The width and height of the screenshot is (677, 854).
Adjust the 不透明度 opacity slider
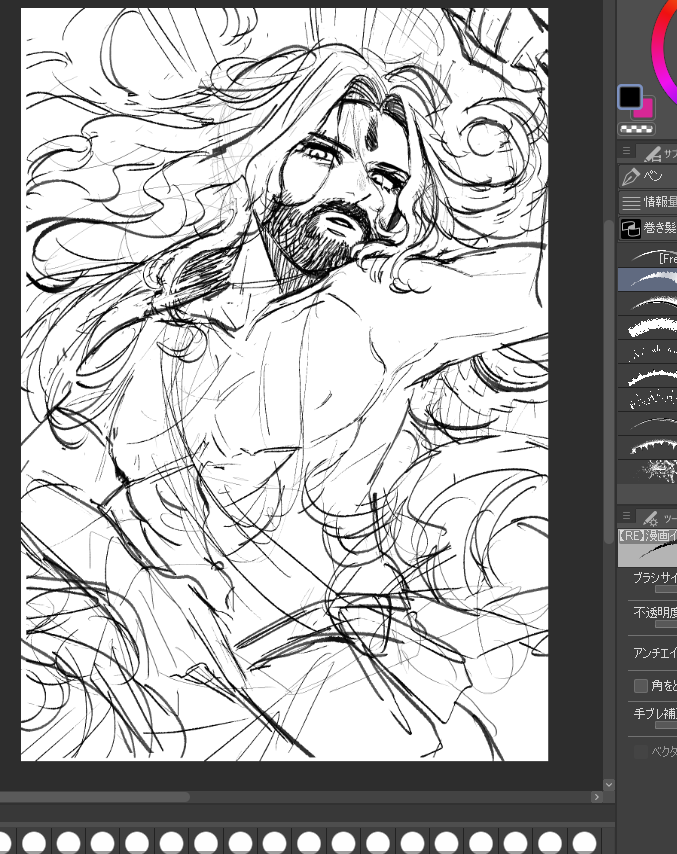[666, 624]
